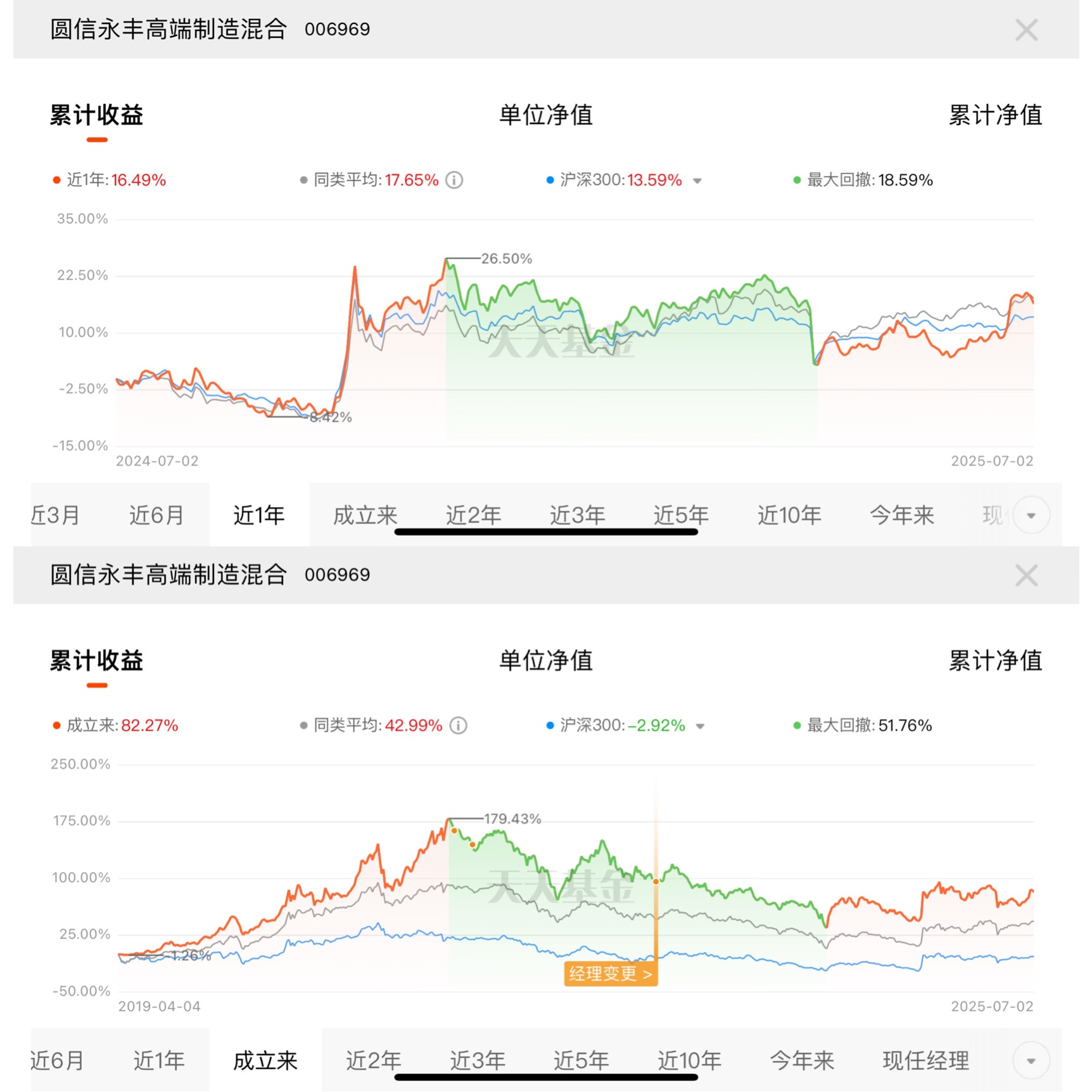Toggle 沪深300 -2.92% legend series

pyautogui.click(x=616, y=726)
